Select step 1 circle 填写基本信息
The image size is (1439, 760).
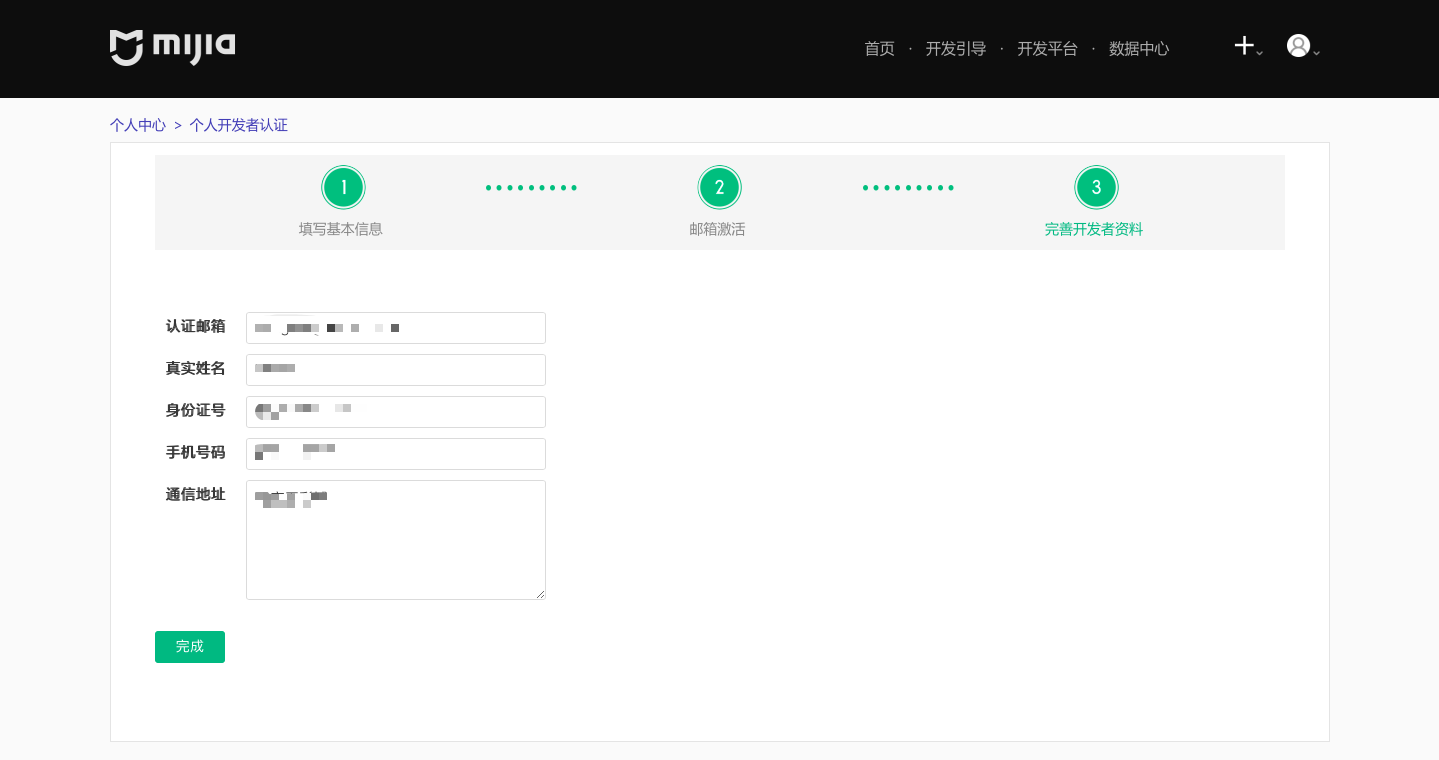(343, 187)
